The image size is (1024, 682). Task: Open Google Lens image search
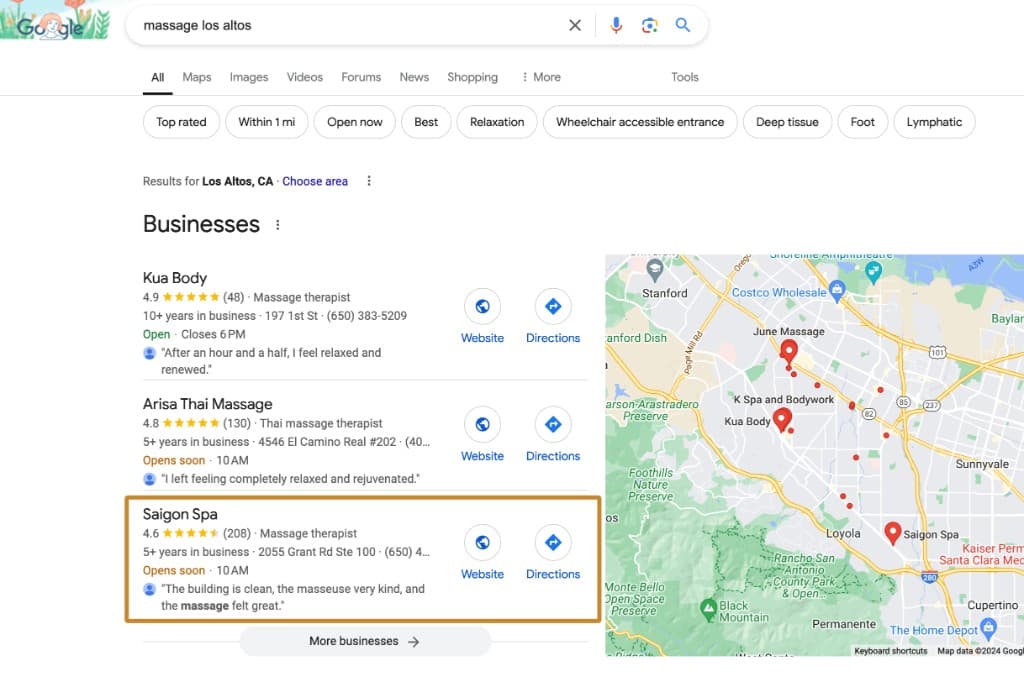point(649,25)
